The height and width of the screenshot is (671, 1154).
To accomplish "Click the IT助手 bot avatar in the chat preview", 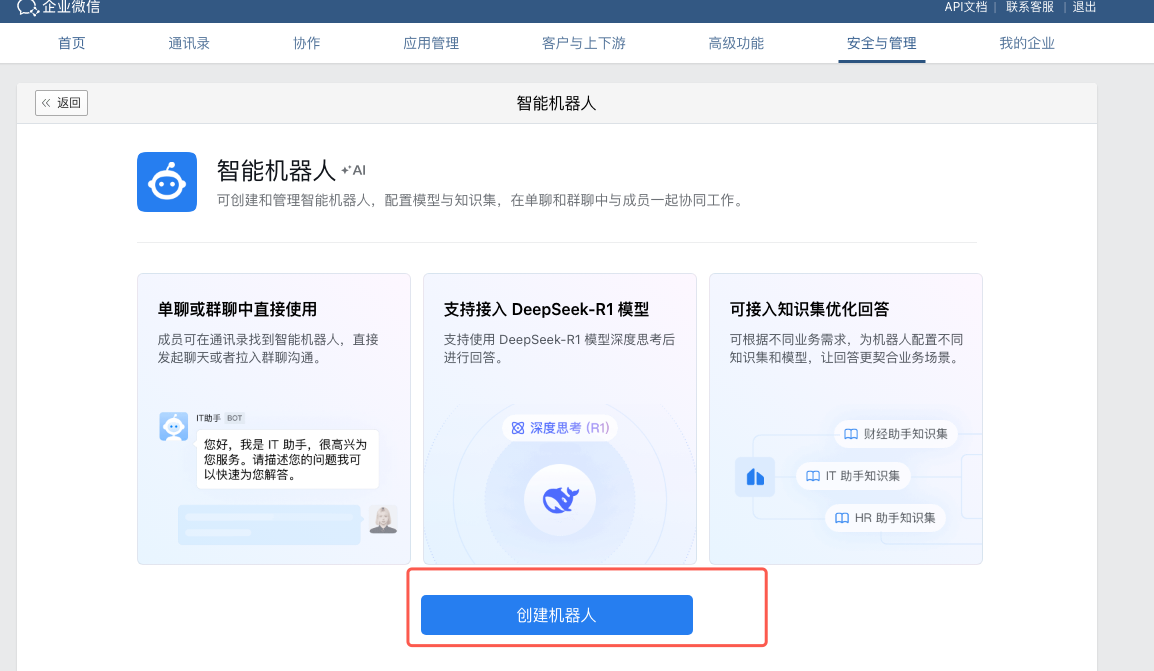I will click(174, 426).
